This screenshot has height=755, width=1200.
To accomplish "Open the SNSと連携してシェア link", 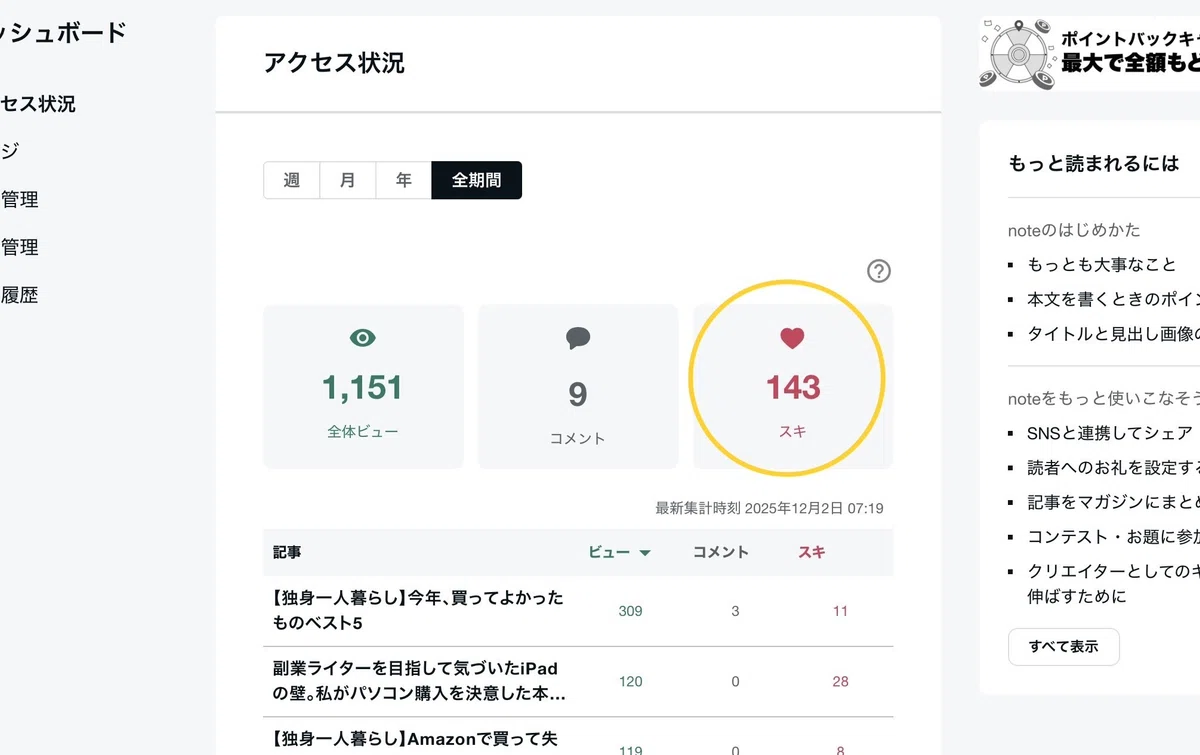I will [1110, 433].
